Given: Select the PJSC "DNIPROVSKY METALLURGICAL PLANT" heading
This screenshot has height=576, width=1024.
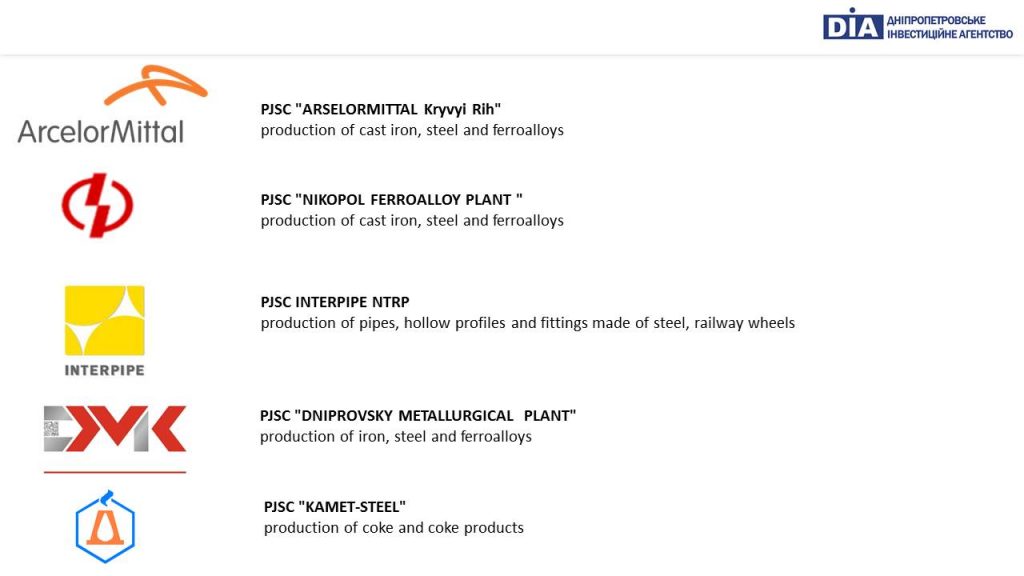Looking at the screenshot, I should 418,415.
